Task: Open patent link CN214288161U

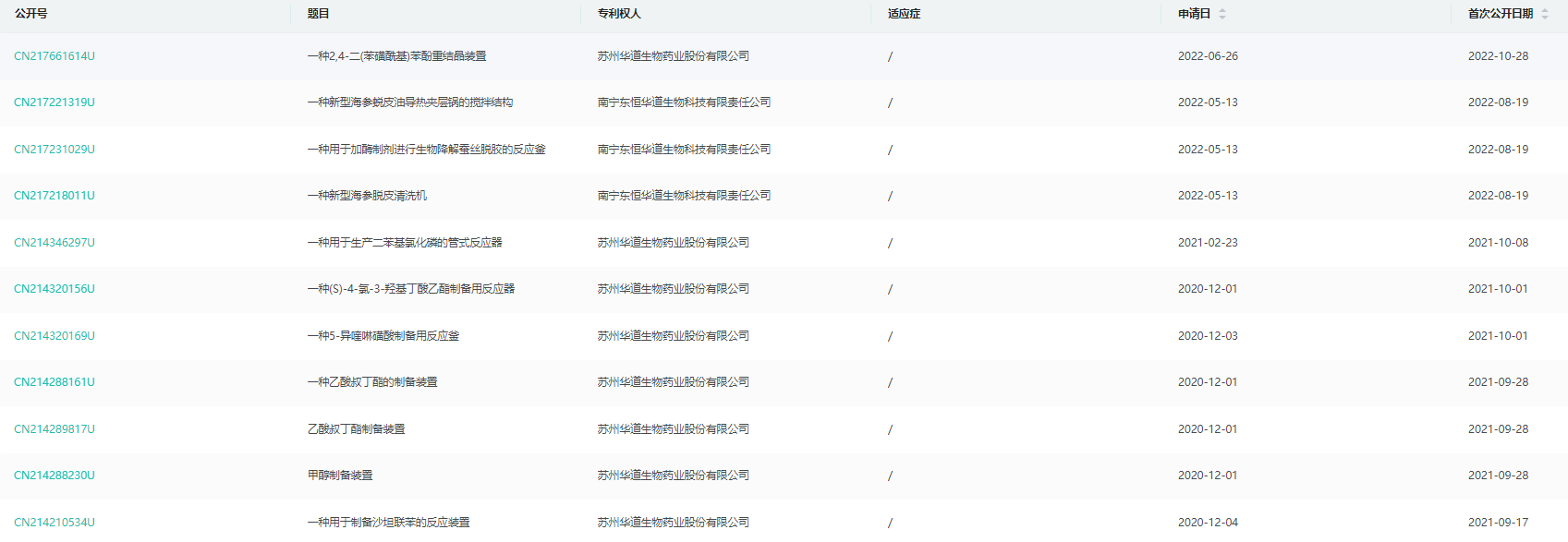Action: tap(55, 382)
